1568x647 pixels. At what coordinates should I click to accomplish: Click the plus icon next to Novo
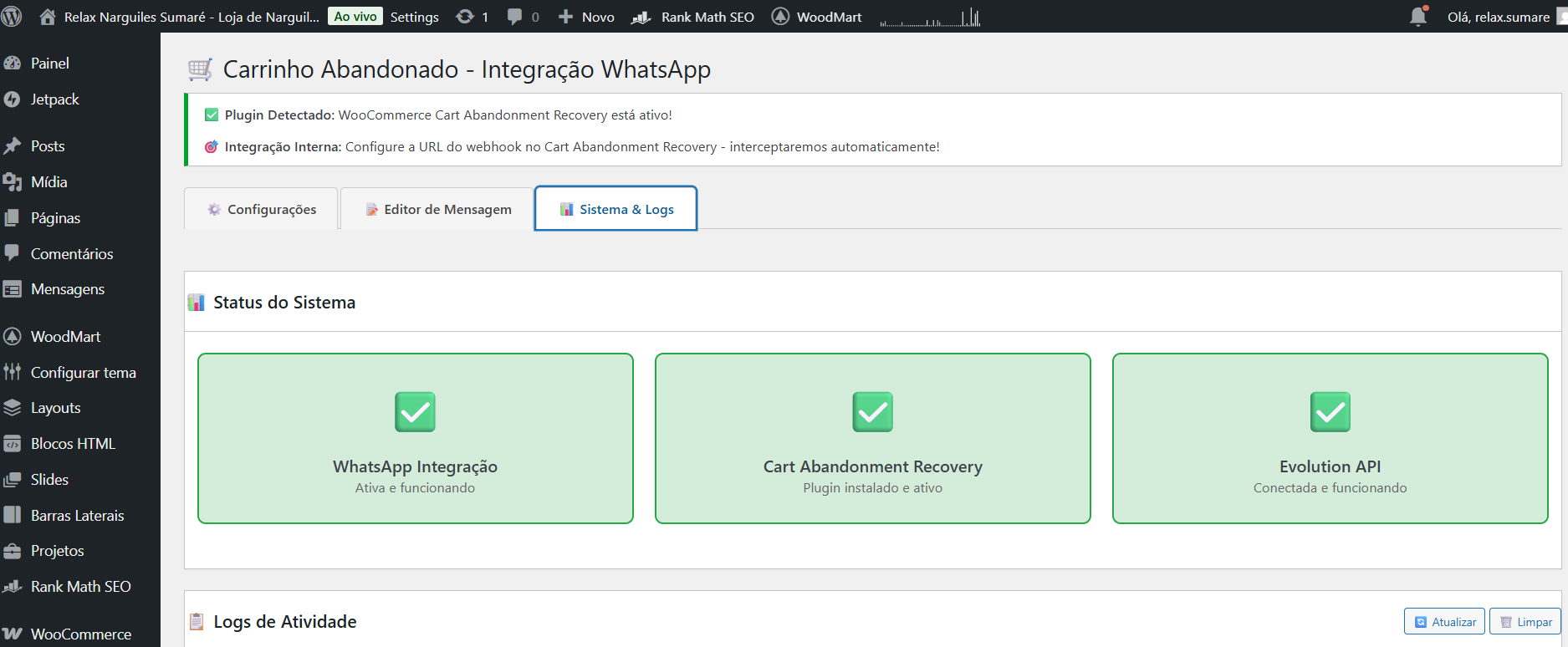click(565, 17)
